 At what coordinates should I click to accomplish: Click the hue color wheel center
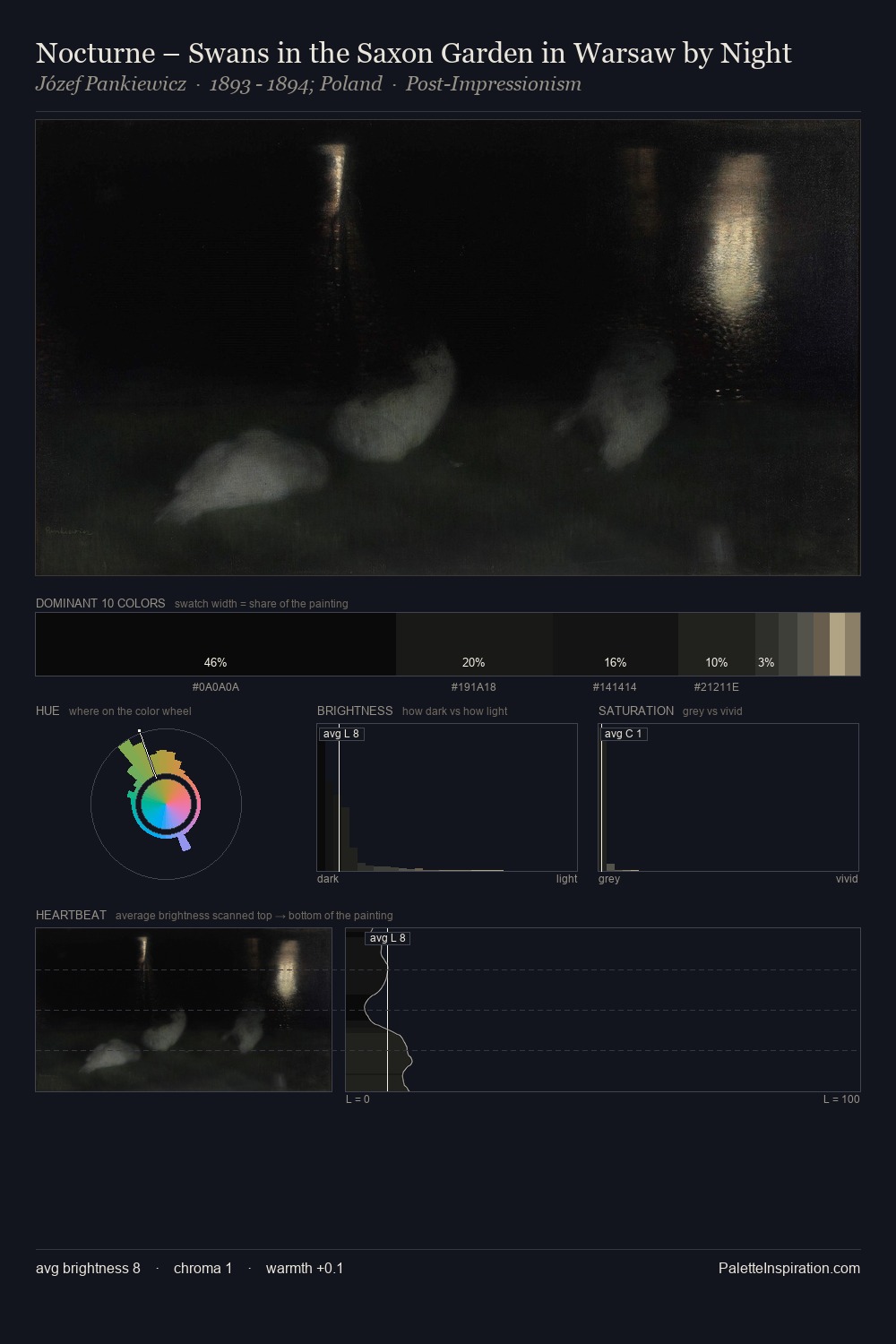pos(166,805)
